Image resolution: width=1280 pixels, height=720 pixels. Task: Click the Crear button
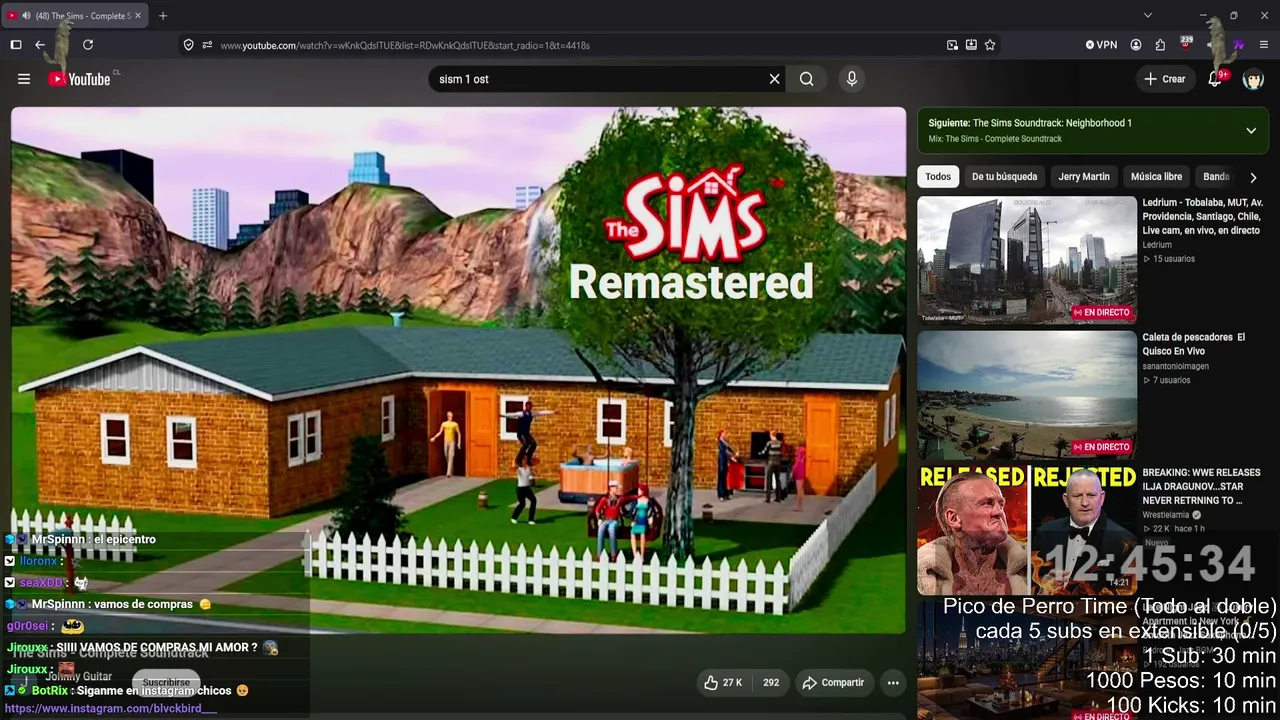[x=1165, y=79]
